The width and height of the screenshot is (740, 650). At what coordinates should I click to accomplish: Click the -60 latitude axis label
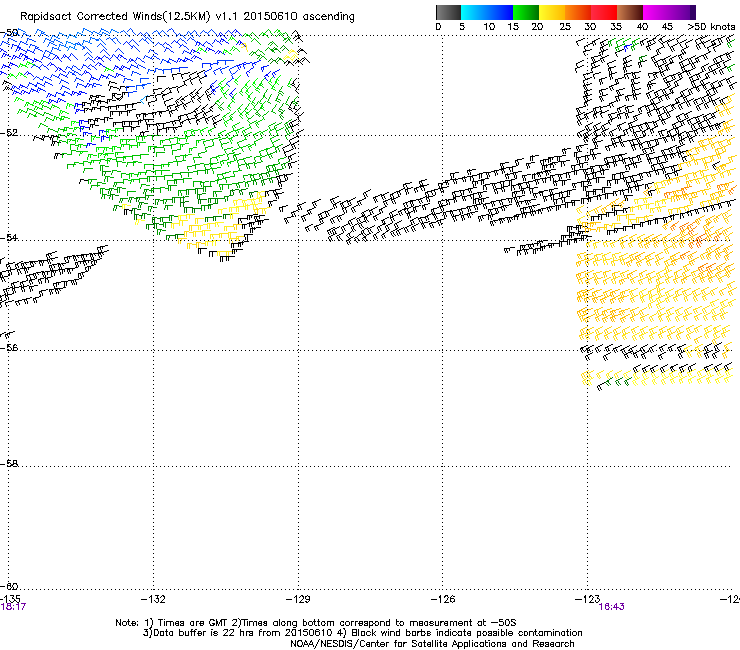[x=9, y=587]
